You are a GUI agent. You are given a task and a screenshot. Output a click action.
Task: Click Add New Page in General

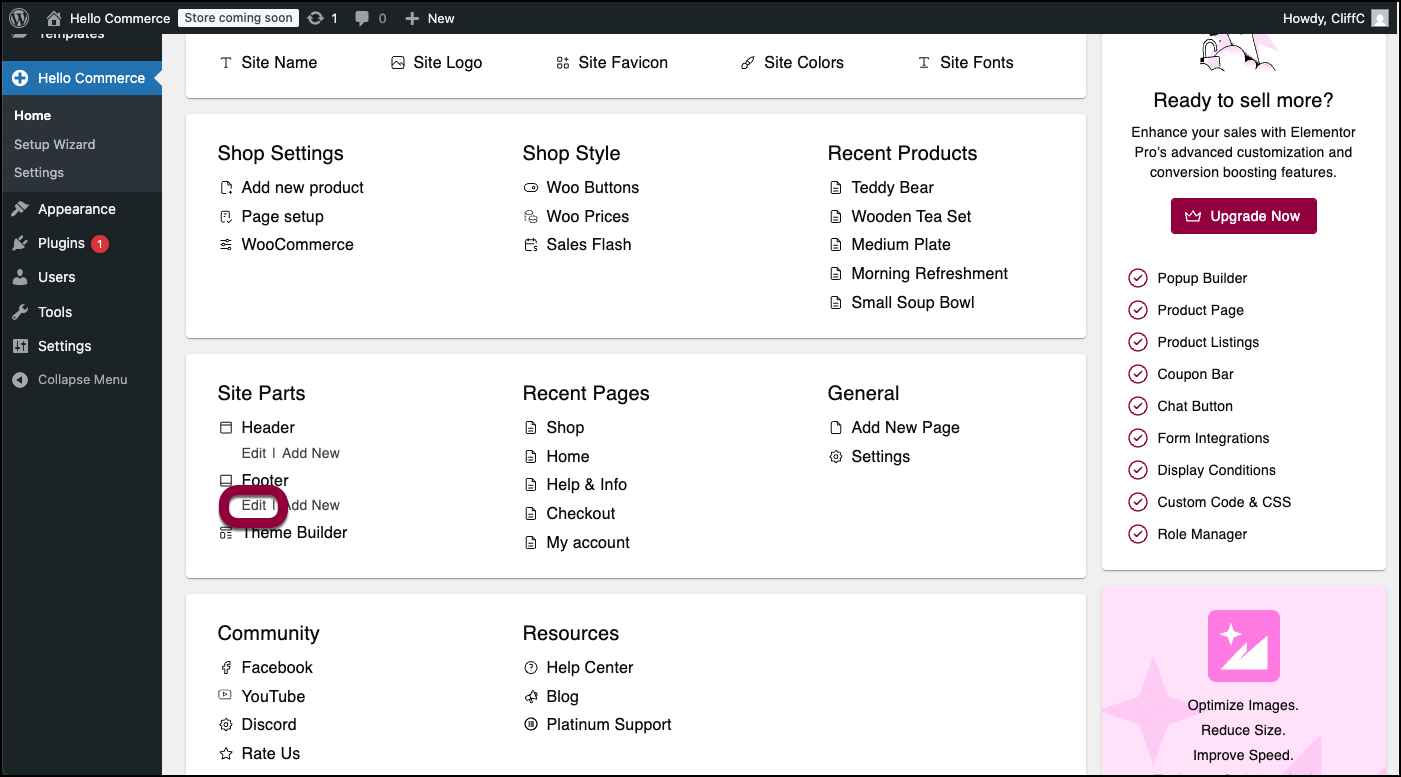(905, 427)
